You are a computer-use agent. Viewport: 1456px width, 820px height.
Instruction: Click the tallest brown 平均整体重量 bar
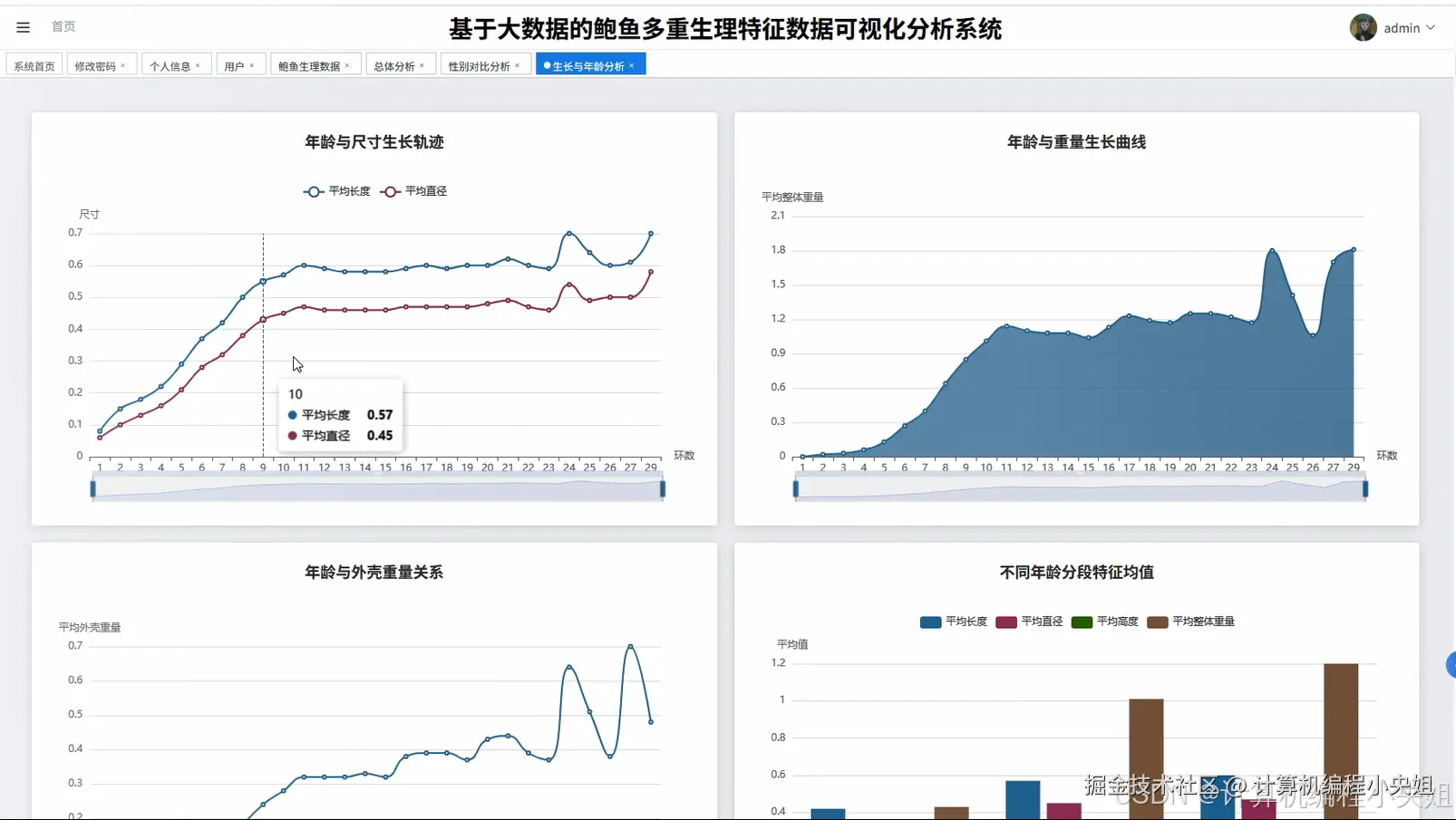1341,741
